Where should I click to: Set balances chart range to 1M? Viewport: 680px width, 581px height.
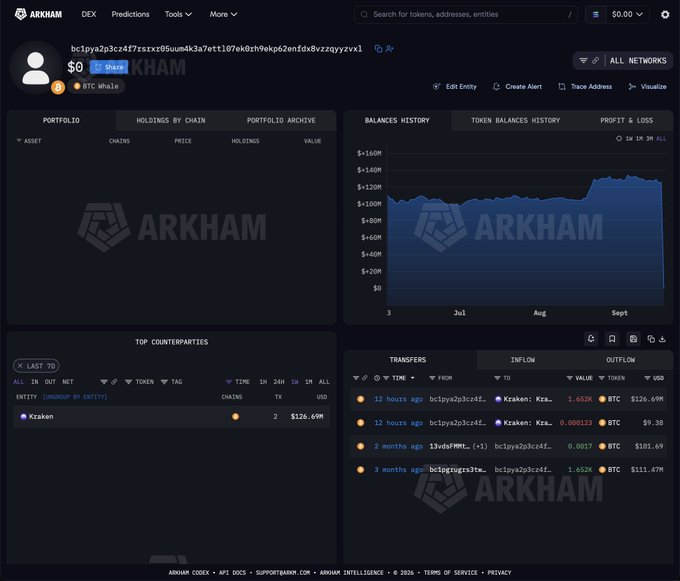coord(639,139)
